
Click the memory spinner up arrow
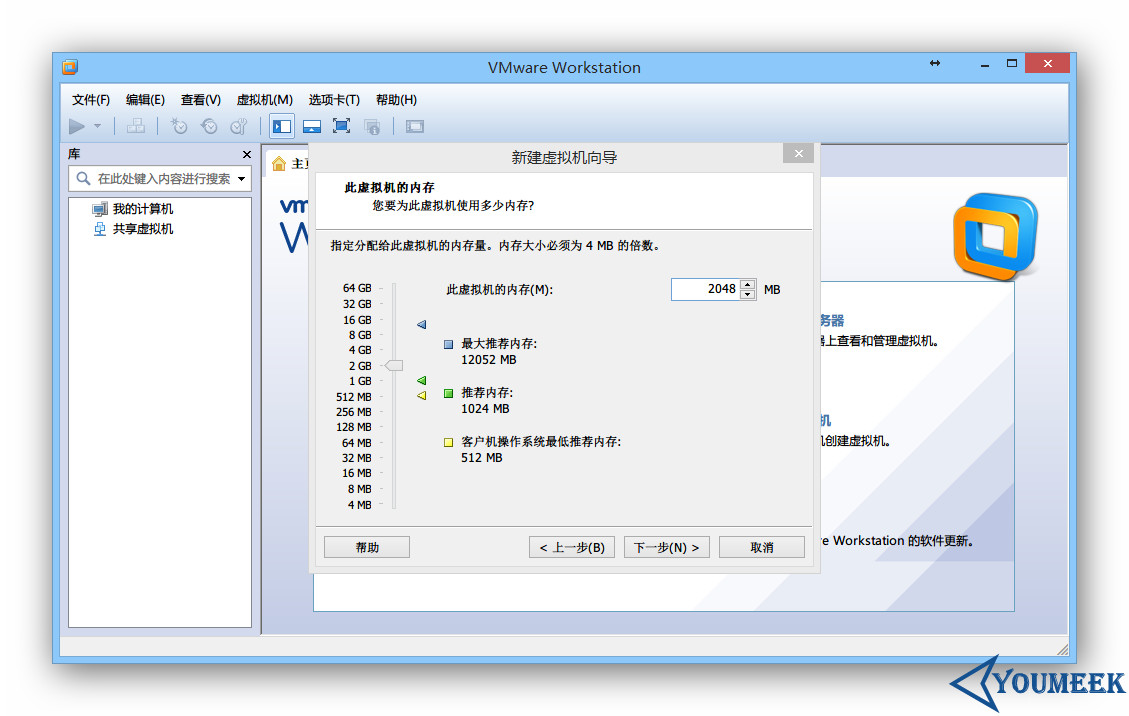748,284
